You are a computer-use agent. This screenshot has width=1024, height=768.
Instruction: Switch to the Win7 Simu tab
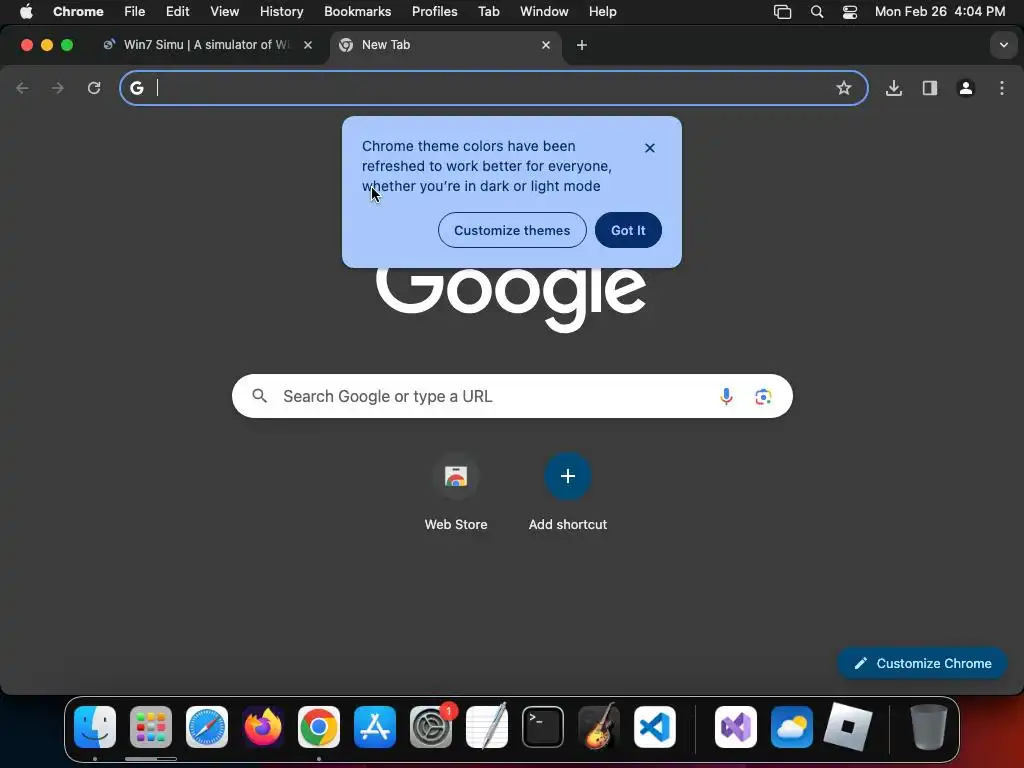(x=205, y=45)
